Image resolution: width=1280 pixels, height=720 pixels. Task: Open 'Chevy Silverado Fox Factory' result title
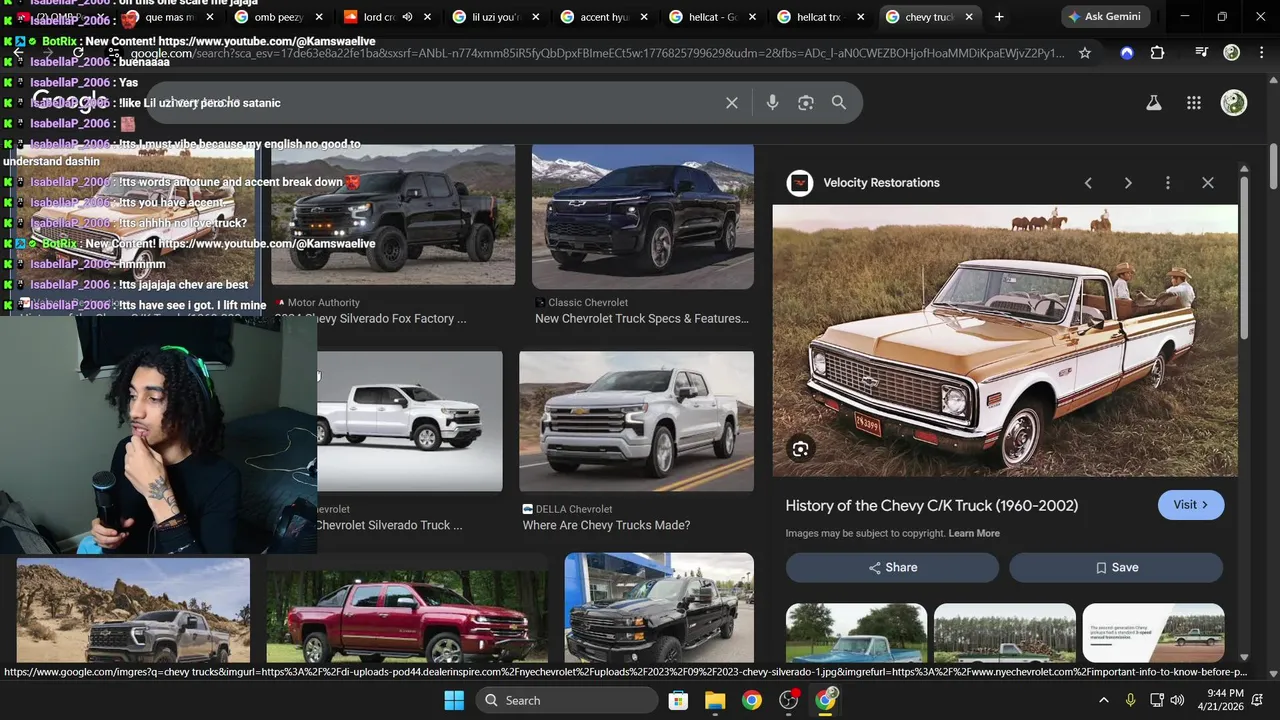[371, 318]
